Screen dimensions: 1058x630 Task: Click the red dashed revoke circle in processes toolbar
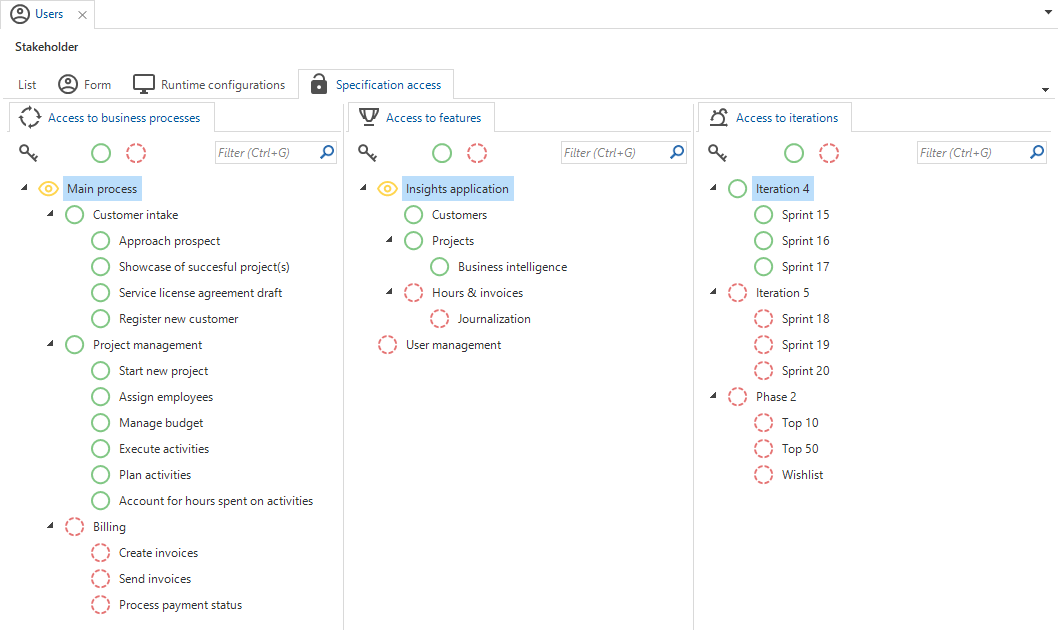[136, 153]
